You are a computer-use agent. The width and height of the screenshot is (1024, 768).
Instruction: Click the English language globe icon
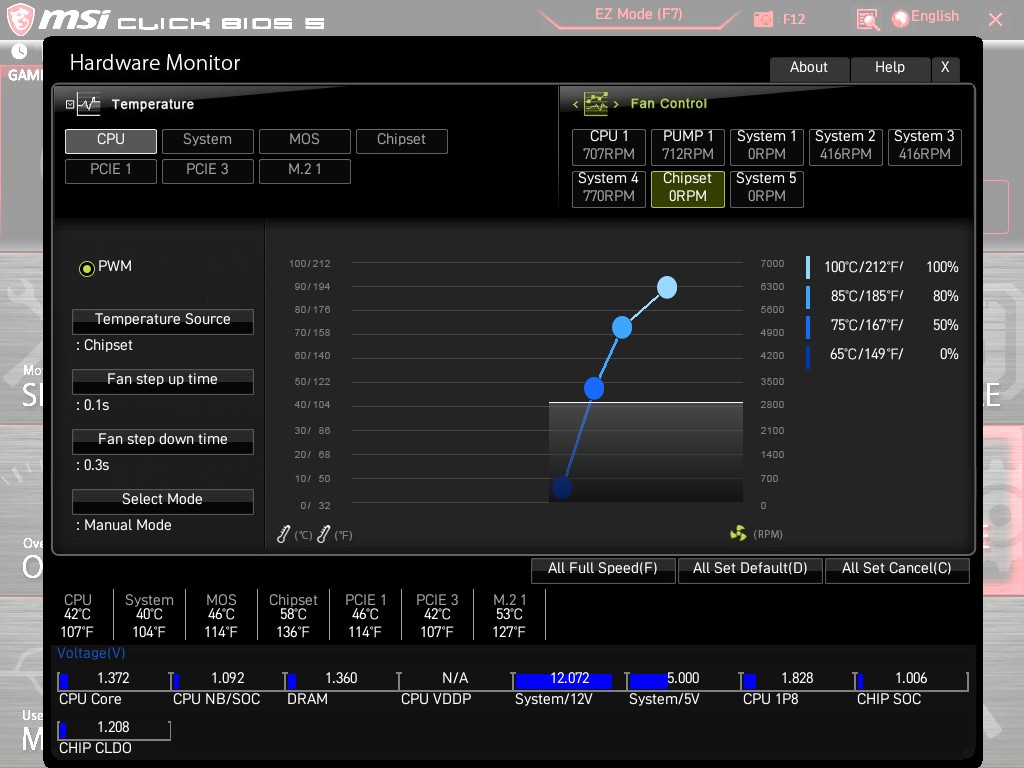(x=900, y=18)
